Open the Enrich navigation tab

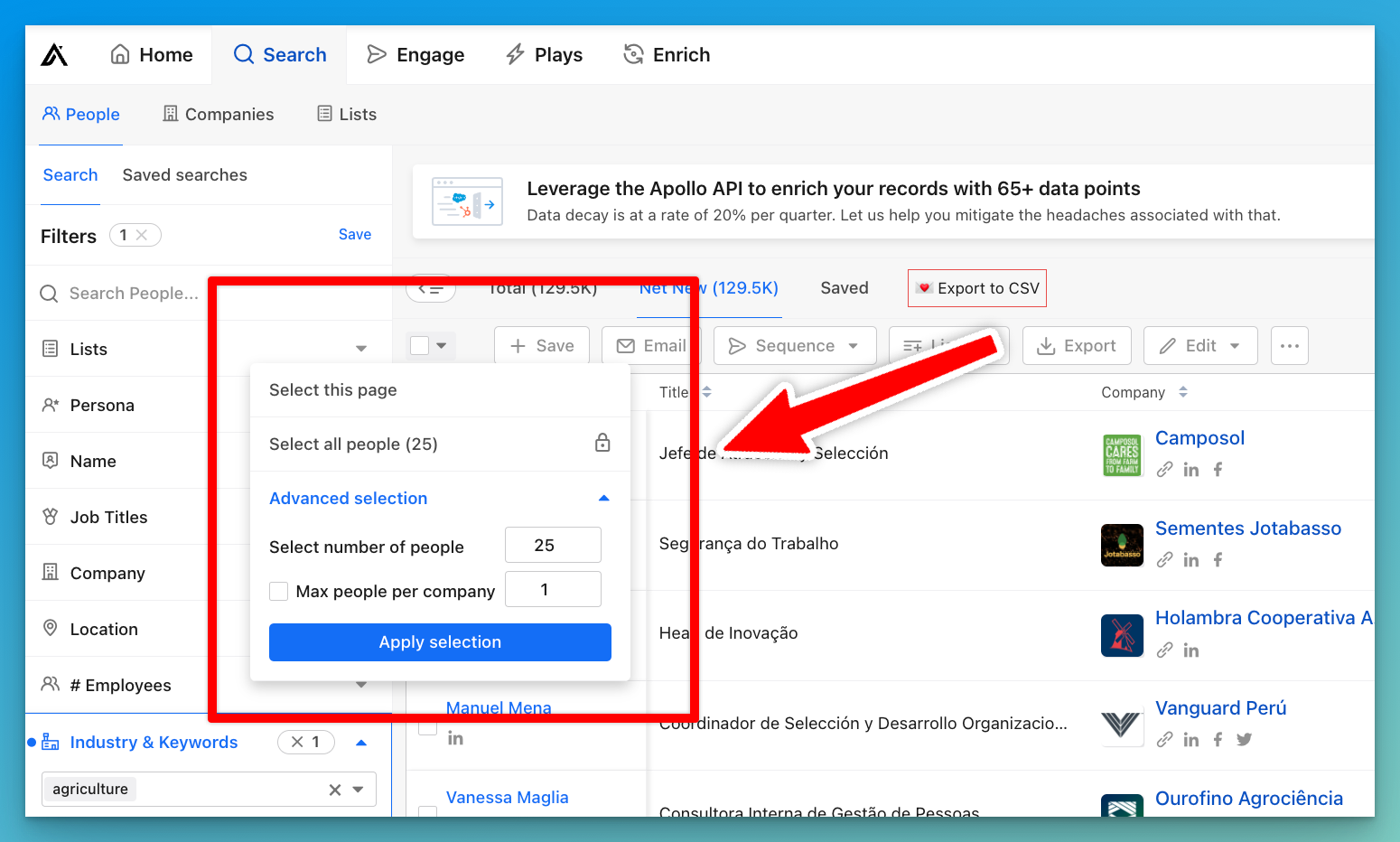667,55
